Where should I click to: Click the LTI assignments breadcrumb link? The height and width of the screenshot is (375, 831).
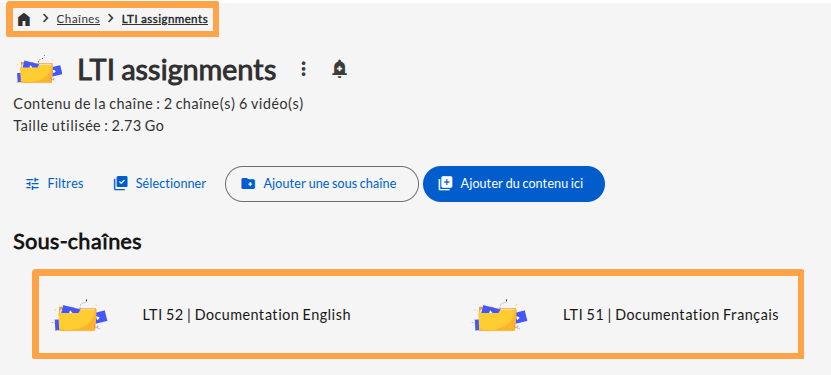[x=165, y=19]
